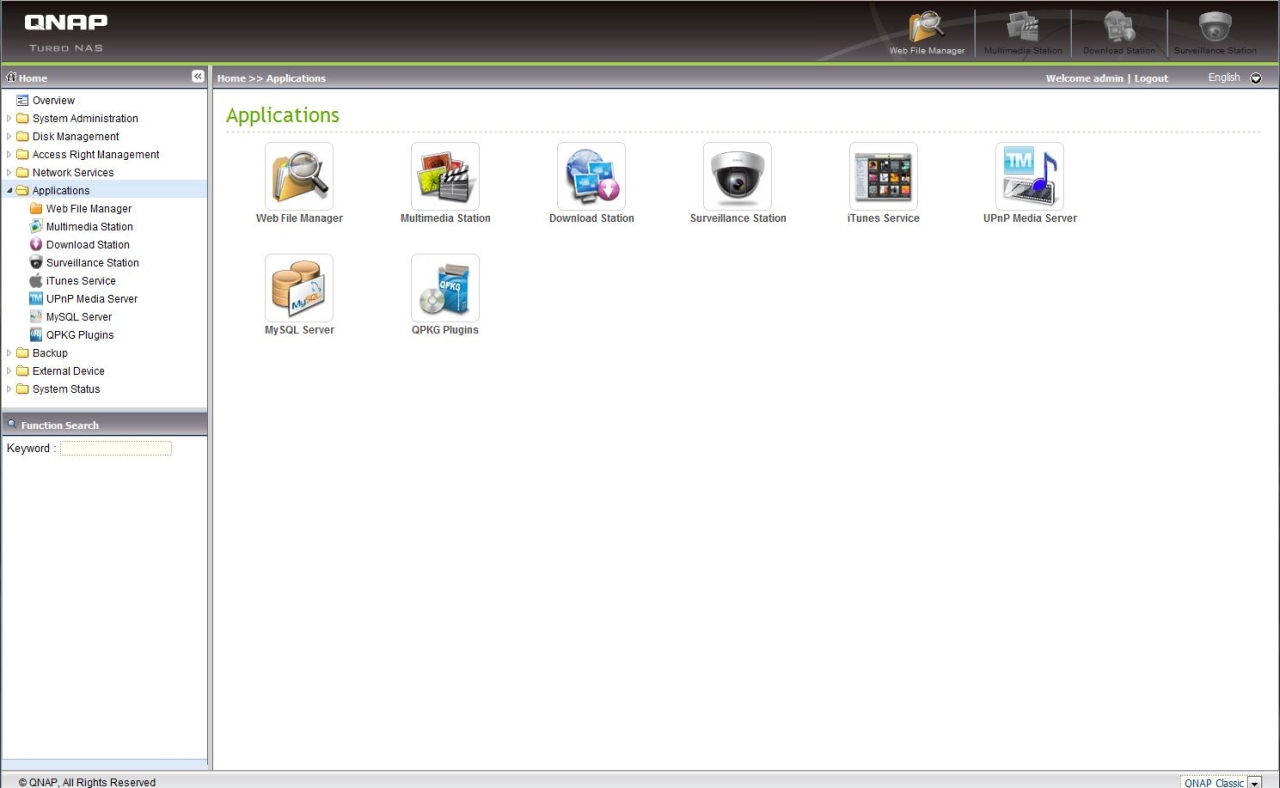The image size is (1280, 788).
Task: Open iTunes Service large icon
Action: click(x=883, y=176)
